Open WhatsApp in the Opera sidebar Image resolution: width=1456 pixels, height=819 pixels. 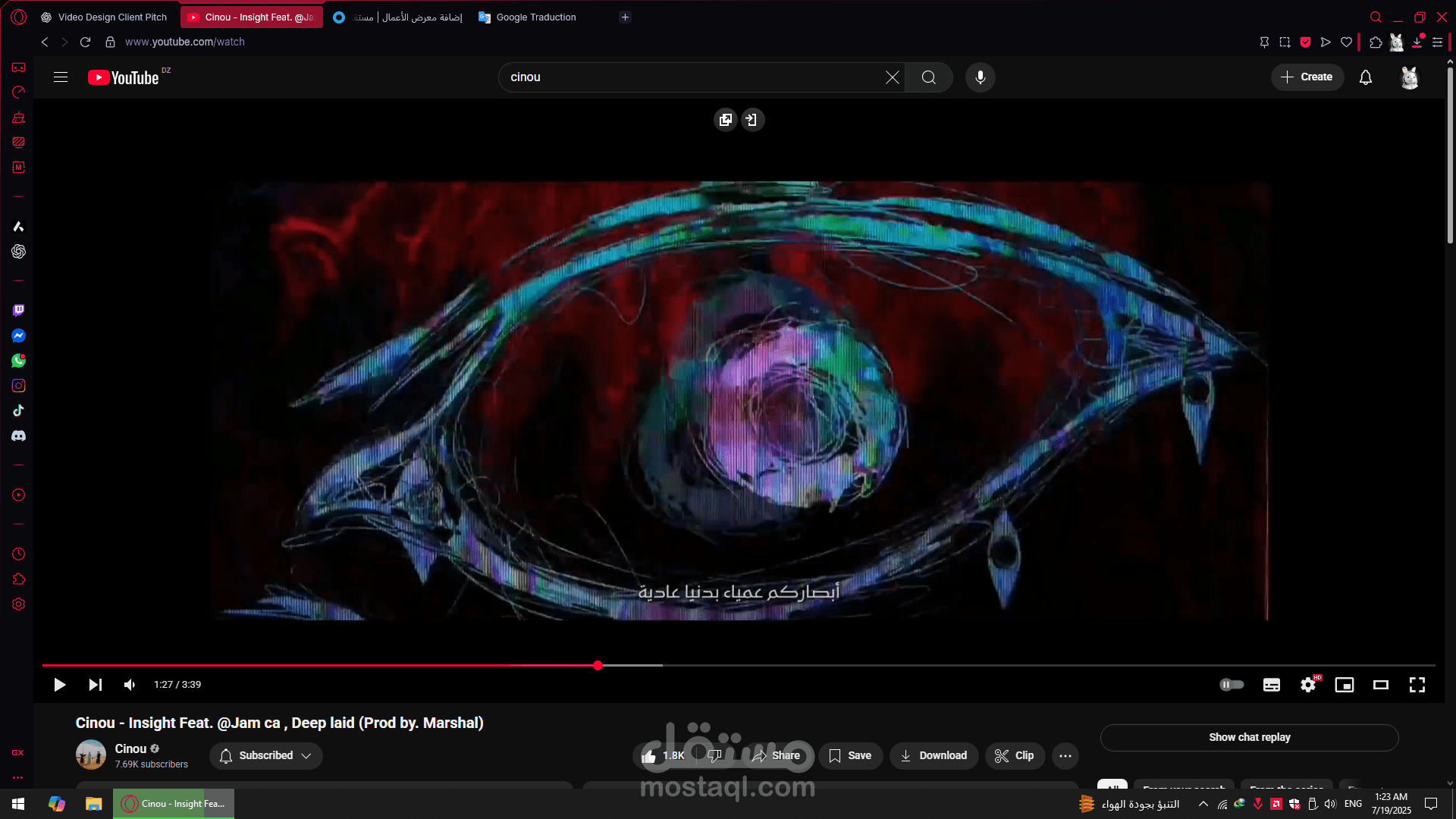(x=18, y=360)
